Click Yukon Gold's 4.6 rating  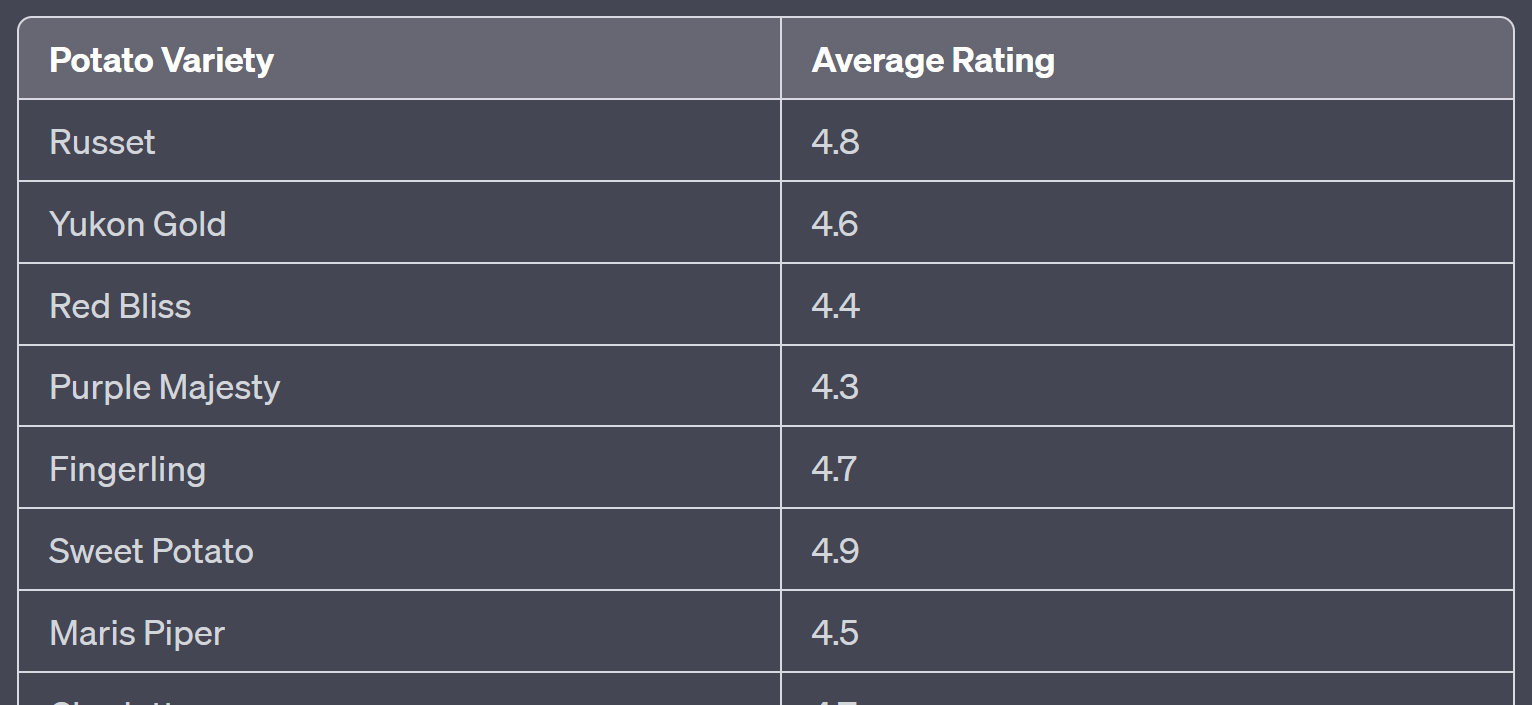pos(835,224)
